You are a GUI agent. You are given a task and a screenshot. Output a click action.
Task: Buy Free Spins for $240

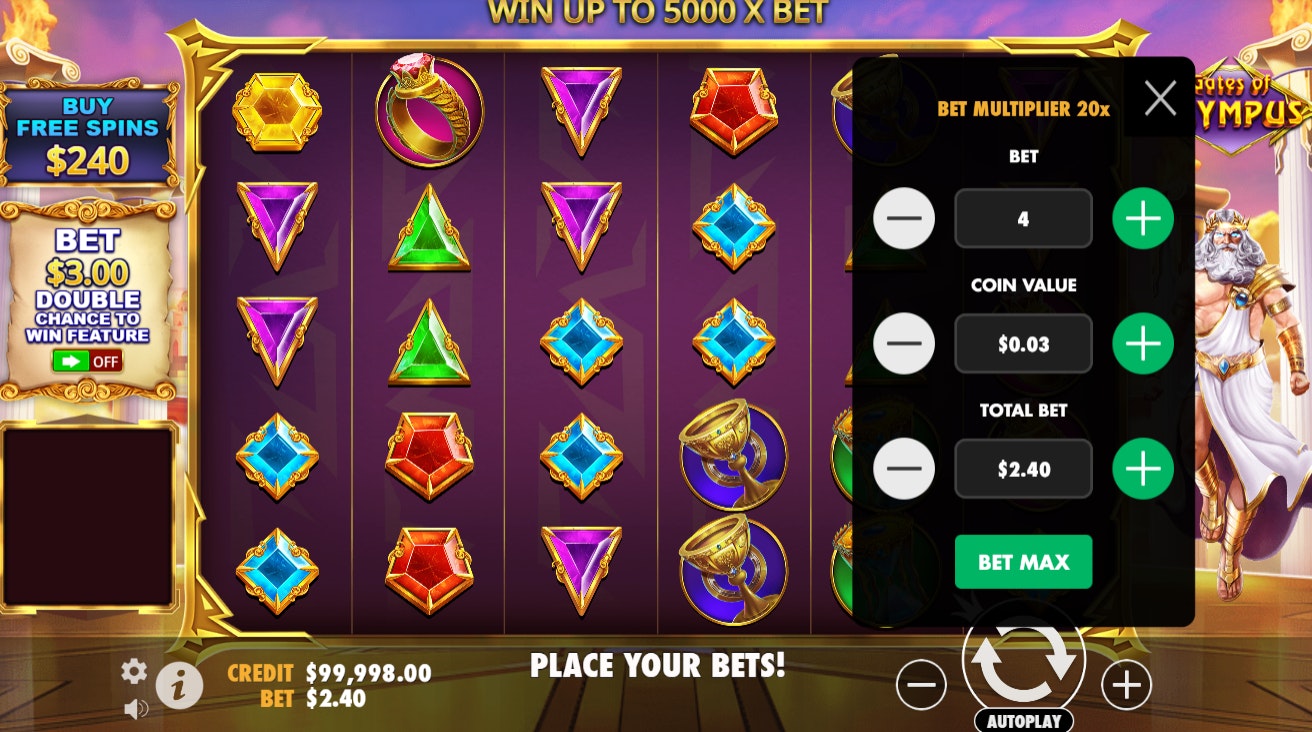(x=88, y=134)
